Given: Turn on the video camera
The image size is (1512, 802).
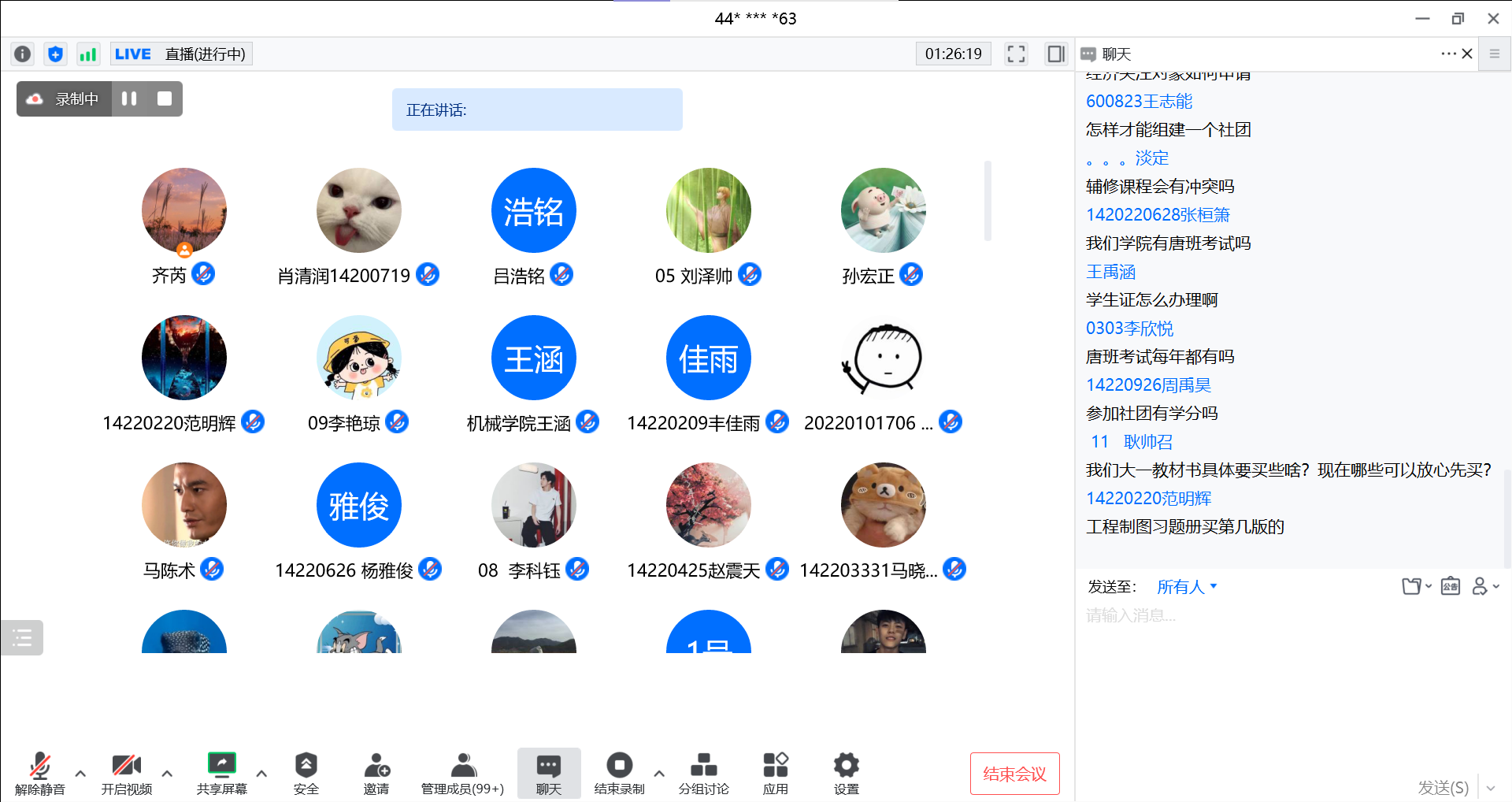Looking at the screenshot, I should (x=126, y=773).
